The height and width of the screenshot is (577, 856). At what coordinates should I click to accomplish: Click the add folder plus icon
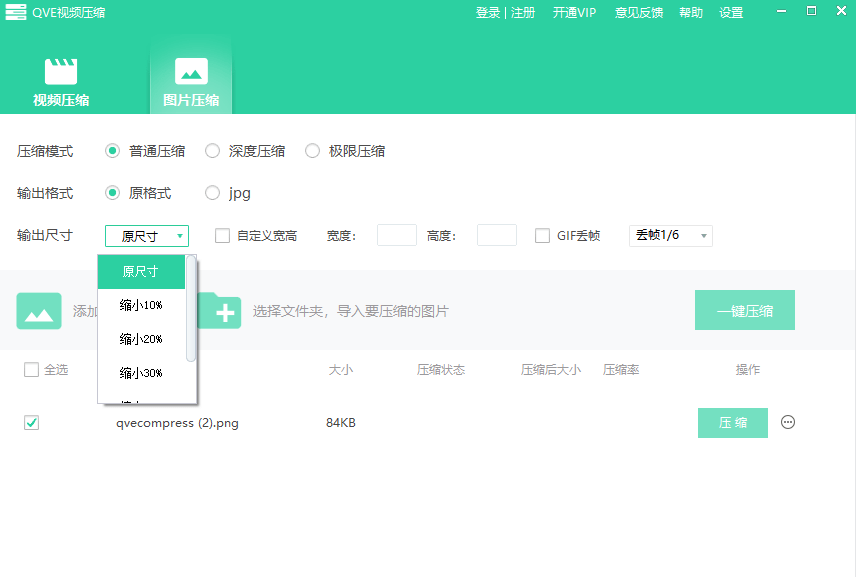pos(220,311)
